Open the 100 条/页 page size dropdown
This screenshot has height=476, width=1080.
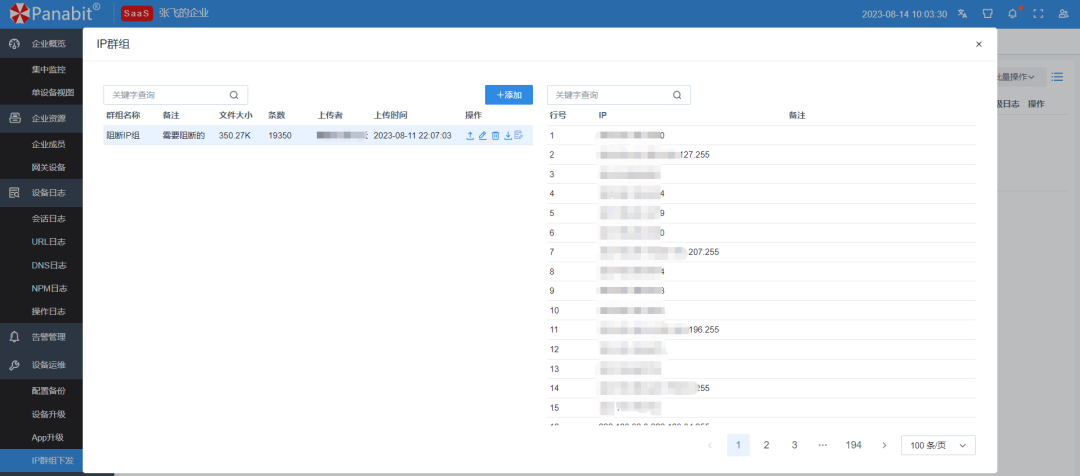click(x=937, y=445)
